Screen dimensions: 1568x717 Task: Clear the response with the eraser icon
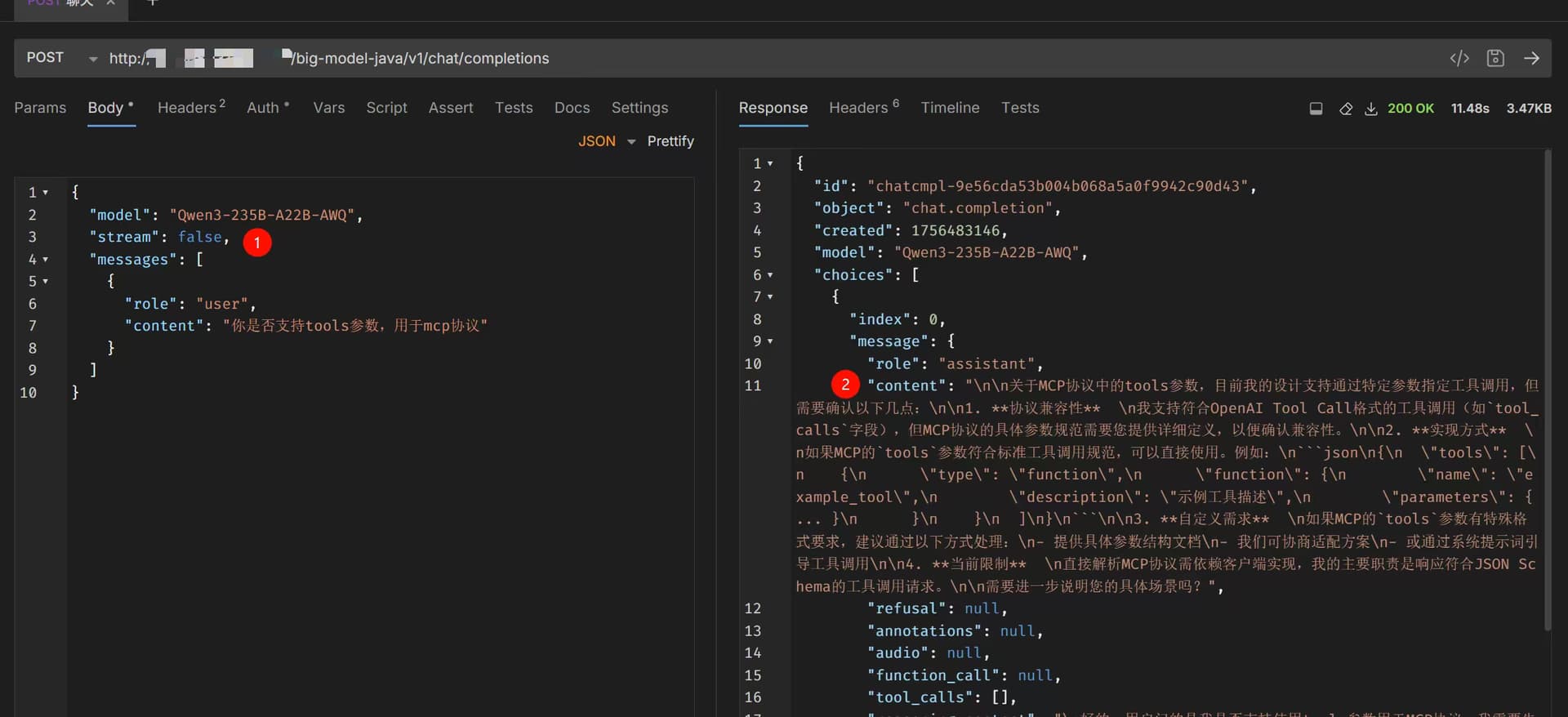click(1346, 109)
